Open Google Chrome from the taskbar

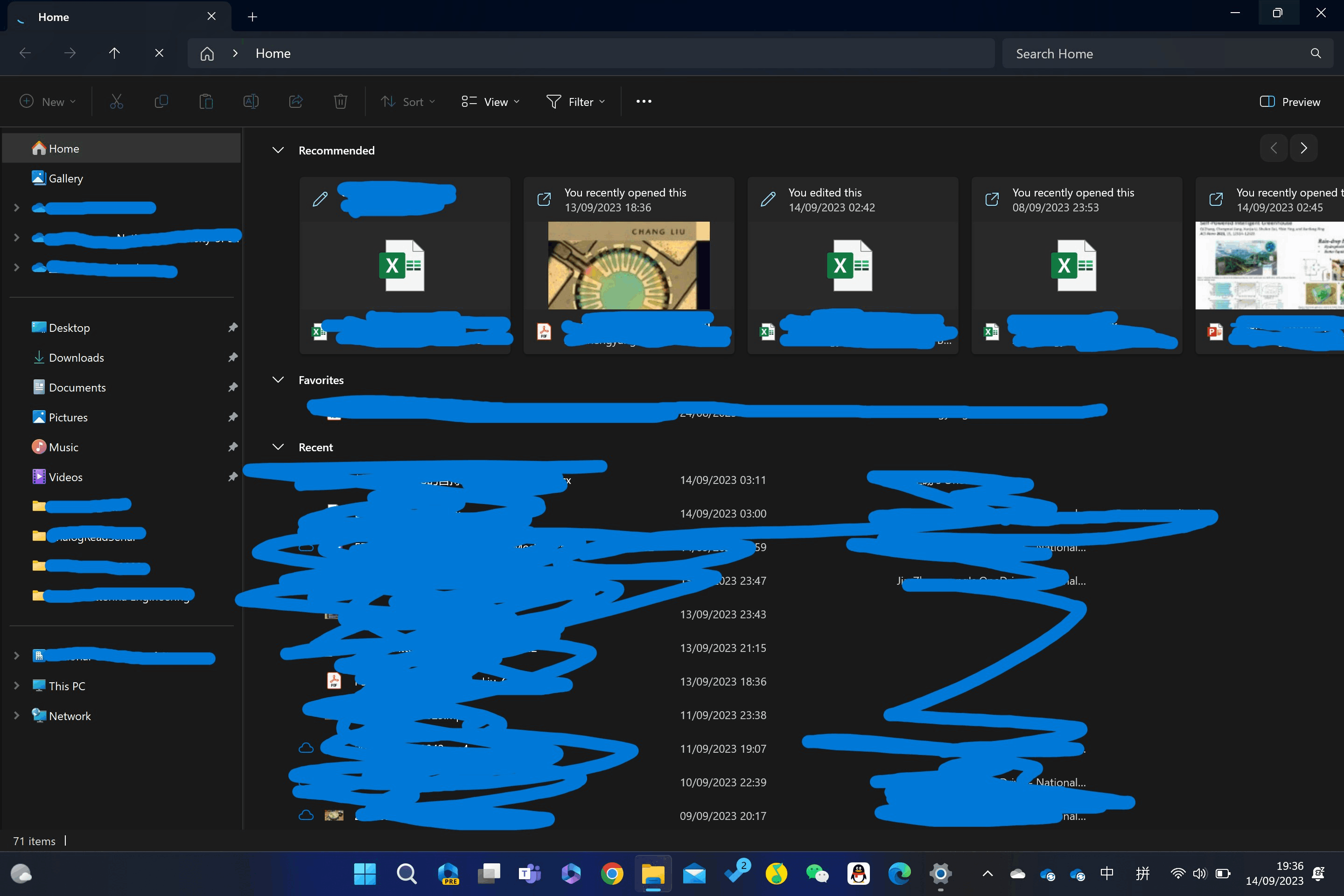point(611,874)
